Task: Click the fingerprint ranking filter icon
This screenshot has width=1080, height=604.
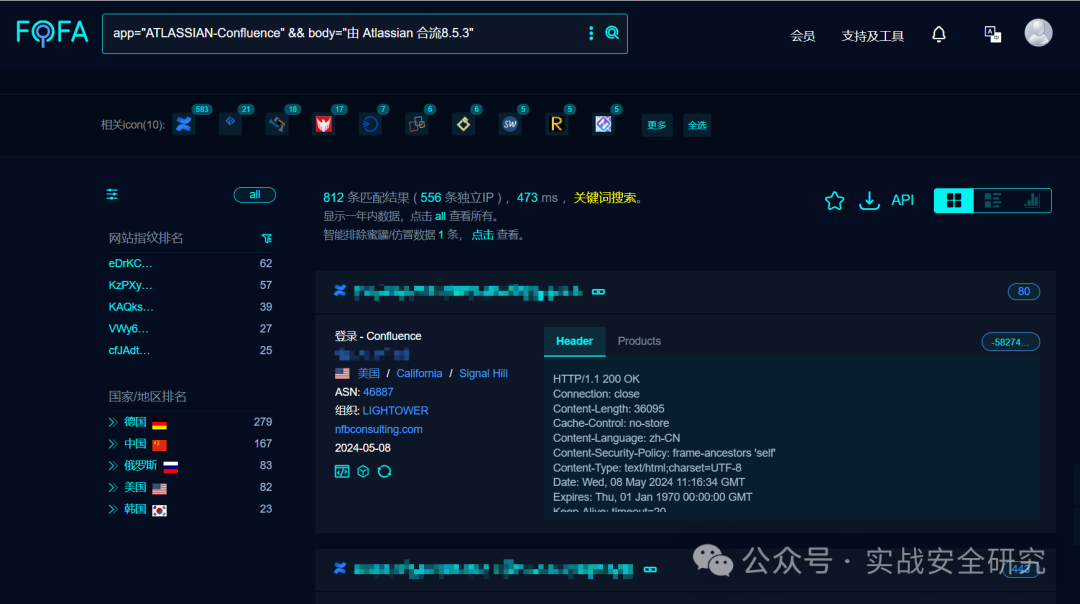Action: point(267,238)
